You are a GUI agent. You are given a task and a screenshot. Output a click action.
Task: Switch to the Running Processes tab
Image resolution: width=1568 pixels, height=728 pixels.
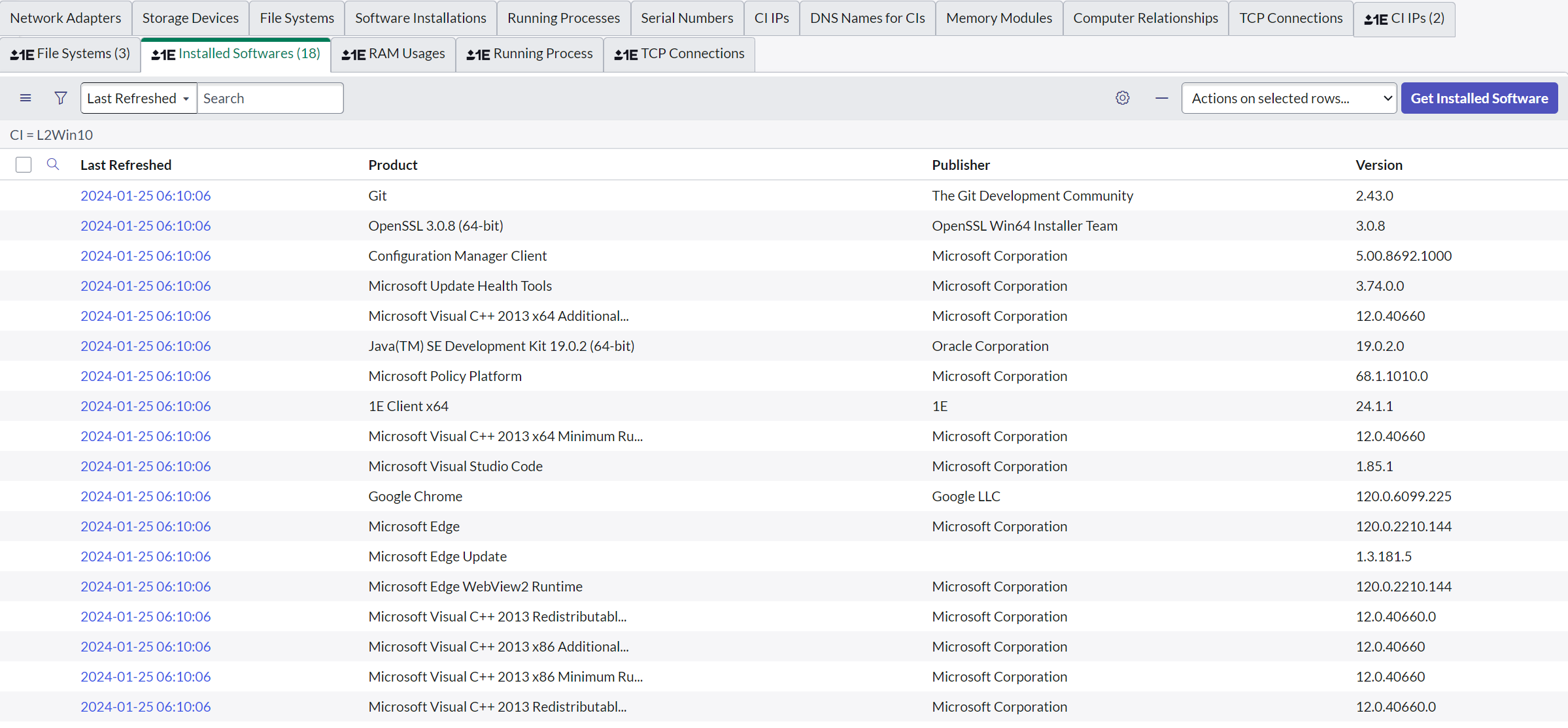pos(563,18)
